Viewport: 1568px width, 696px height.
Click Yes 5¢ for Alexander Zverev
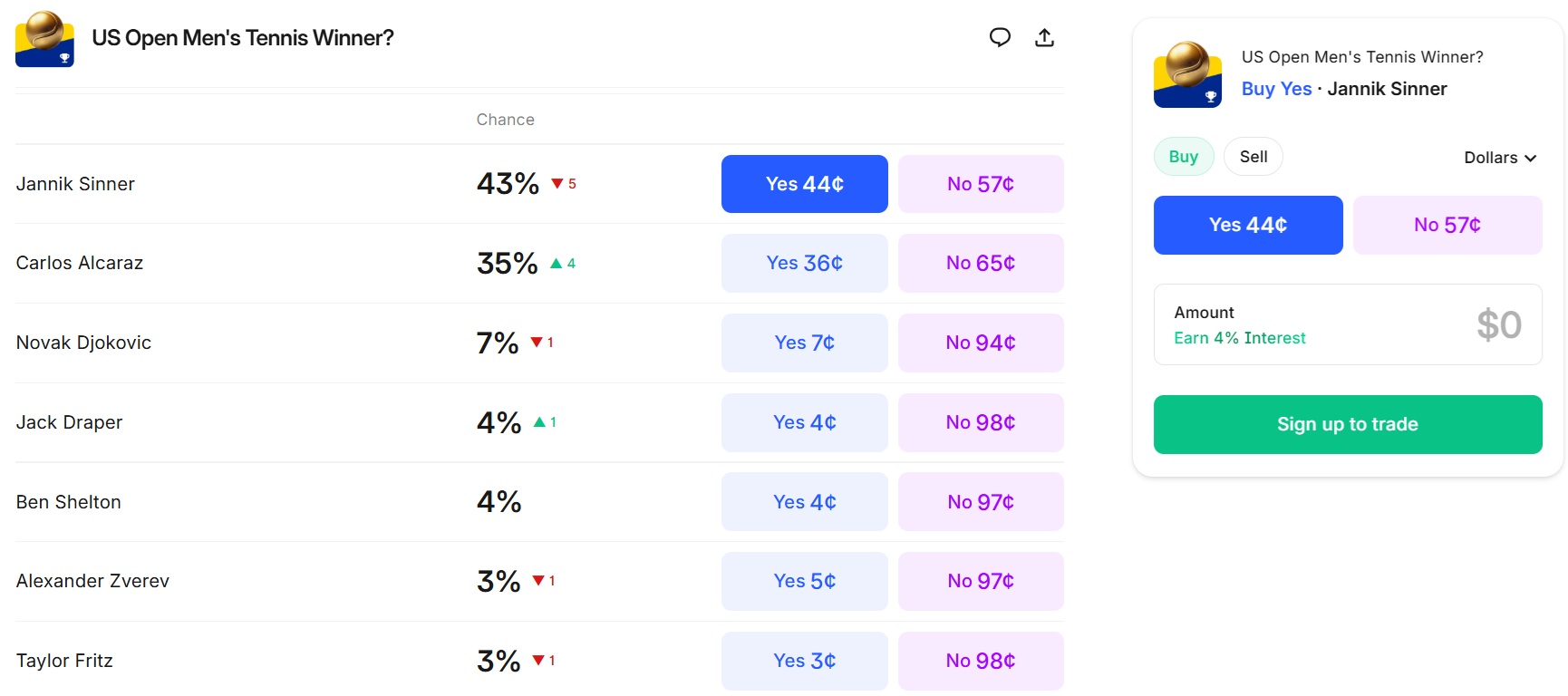(x=804, y=581)
